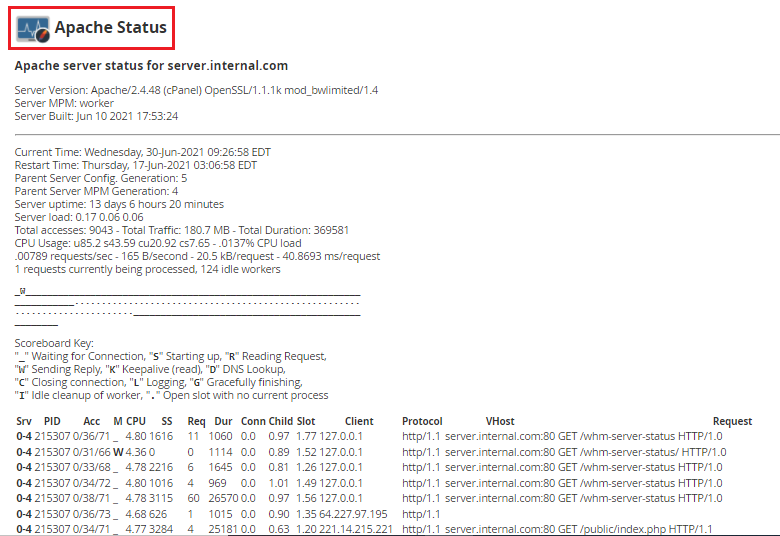Select the Req value 60
This screenshot has height=536, width=780.
click(194, 498)
